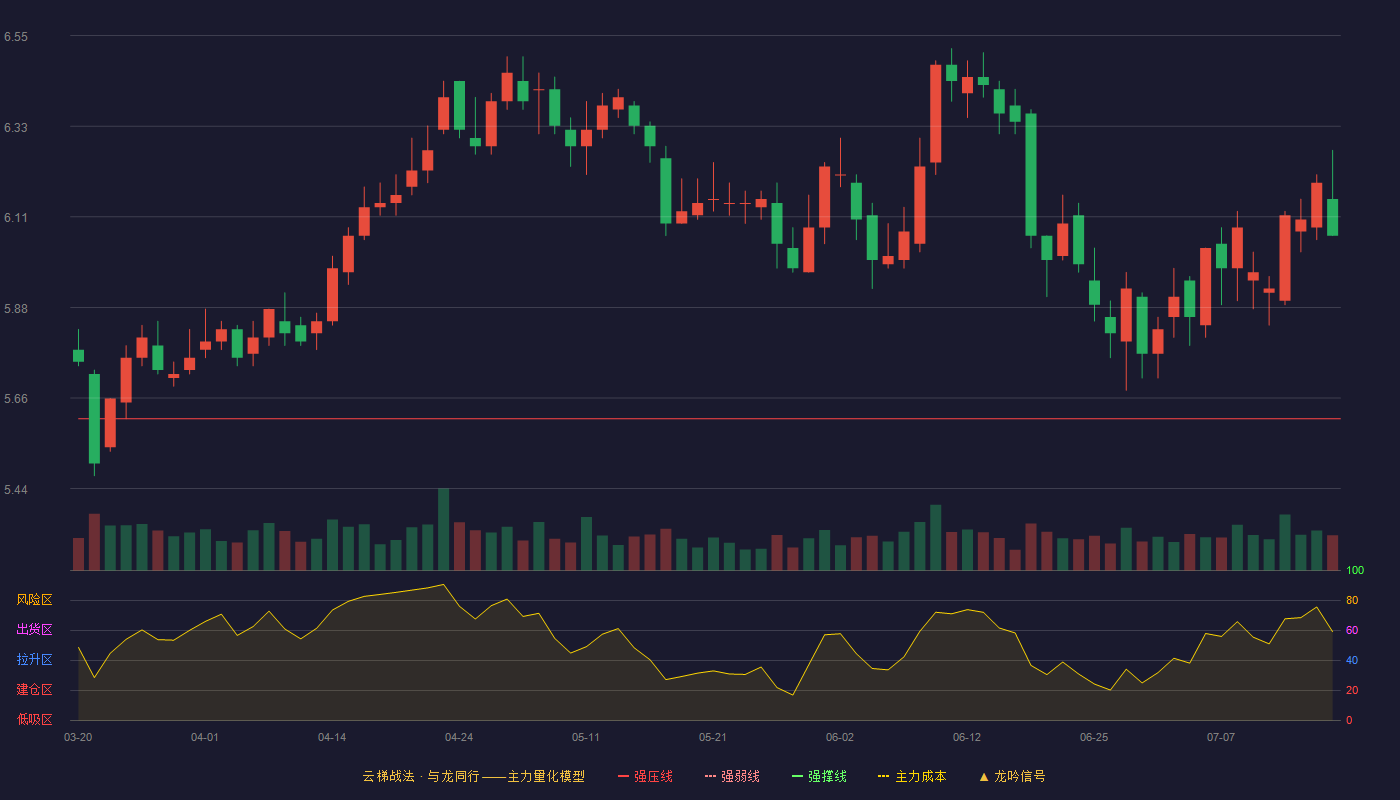Click the 05-11 date label
This screenshot has width=1400, height=800.
[586, 737]
